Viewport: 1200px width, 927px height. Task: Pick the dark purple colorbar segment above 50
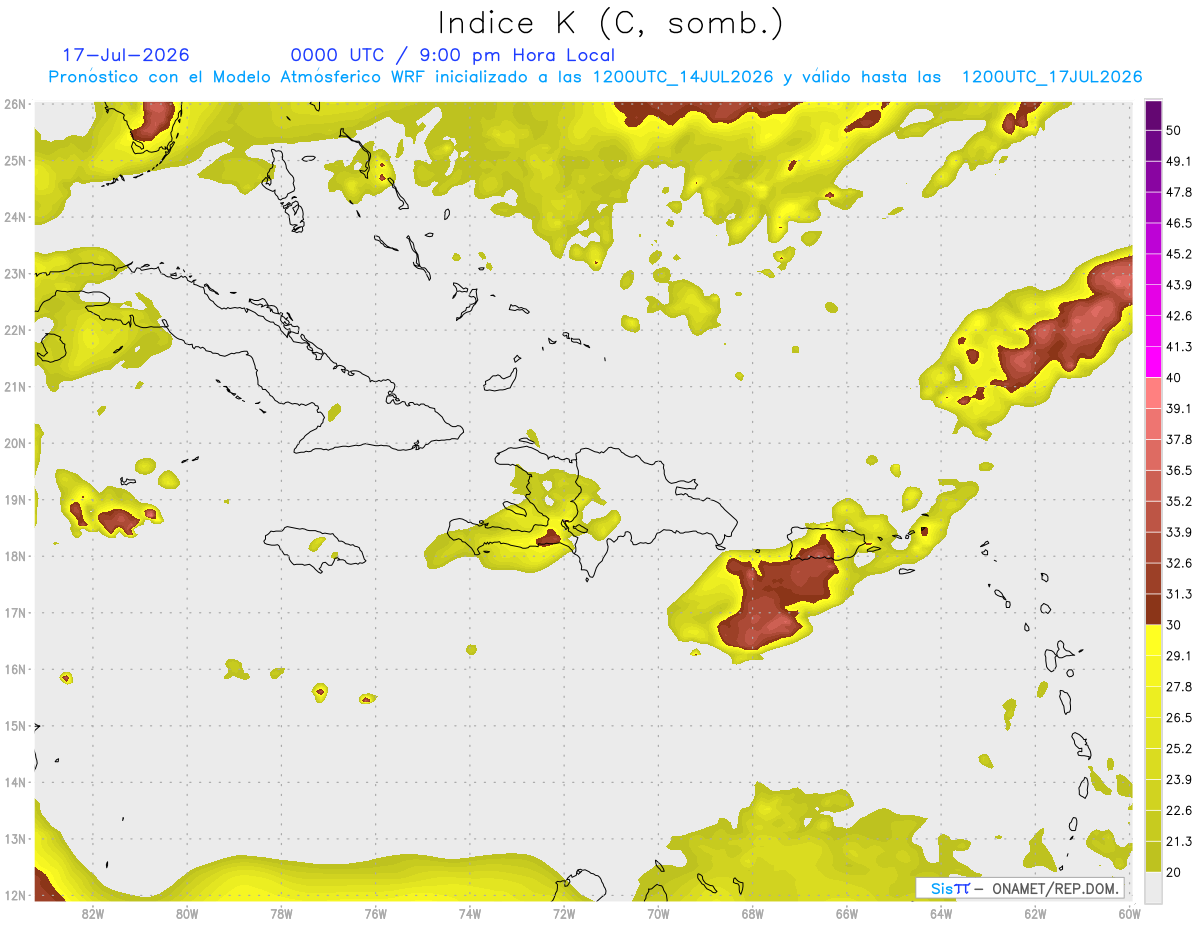1153,116
